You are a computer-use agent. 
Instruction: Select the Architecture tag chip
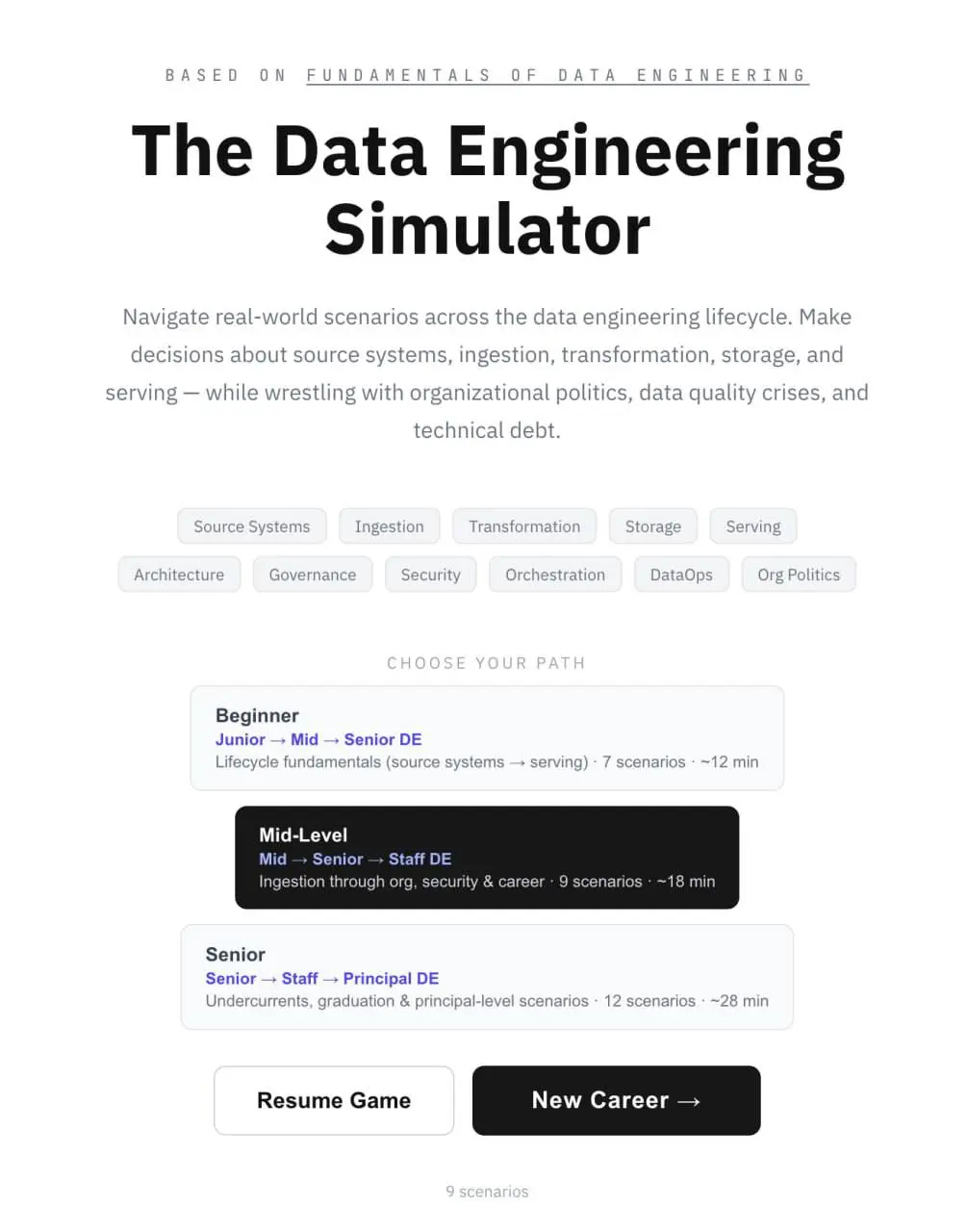(179, 575)
